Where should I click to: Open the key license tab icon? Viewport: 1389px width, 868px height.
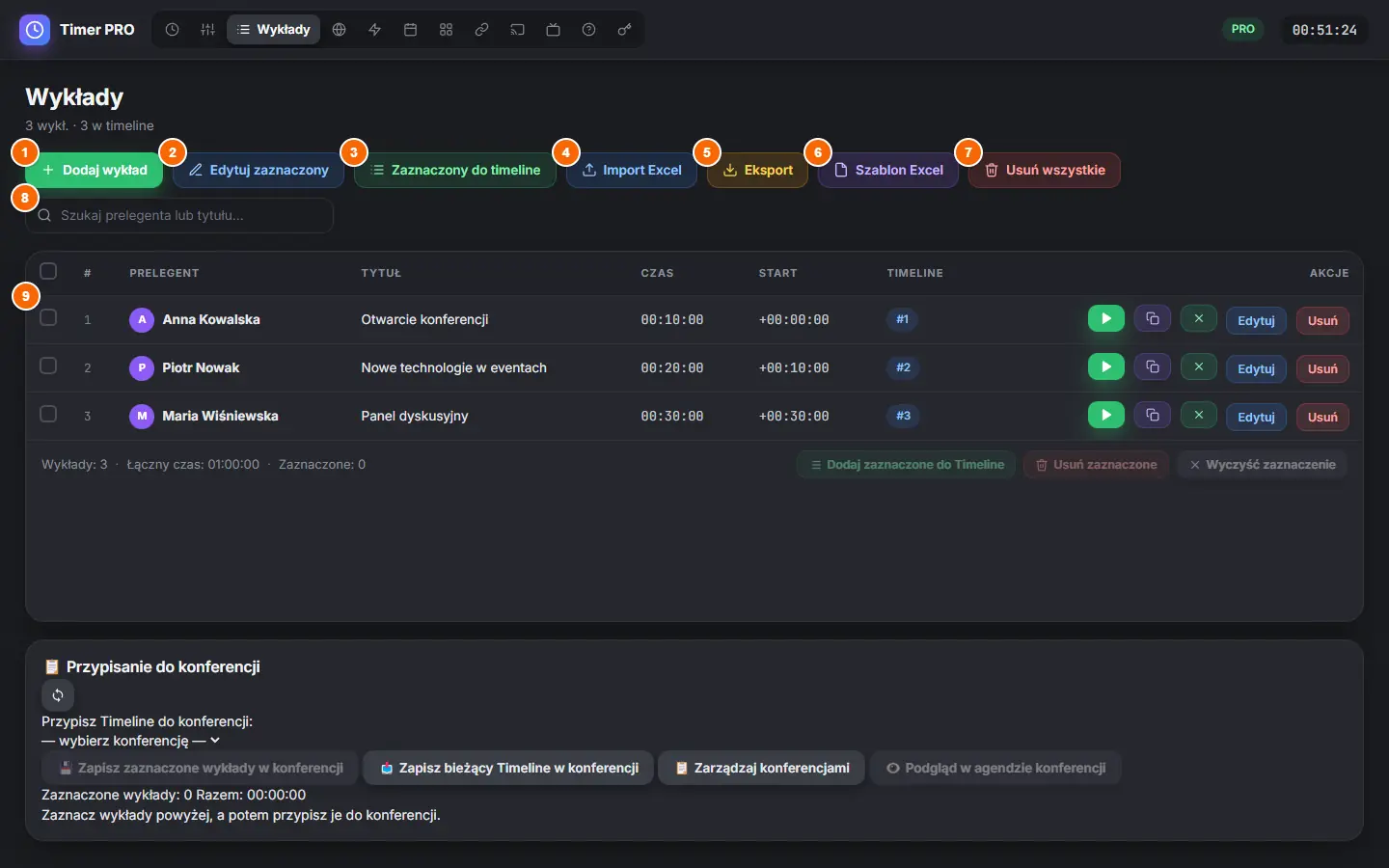(x=624, y=30)
